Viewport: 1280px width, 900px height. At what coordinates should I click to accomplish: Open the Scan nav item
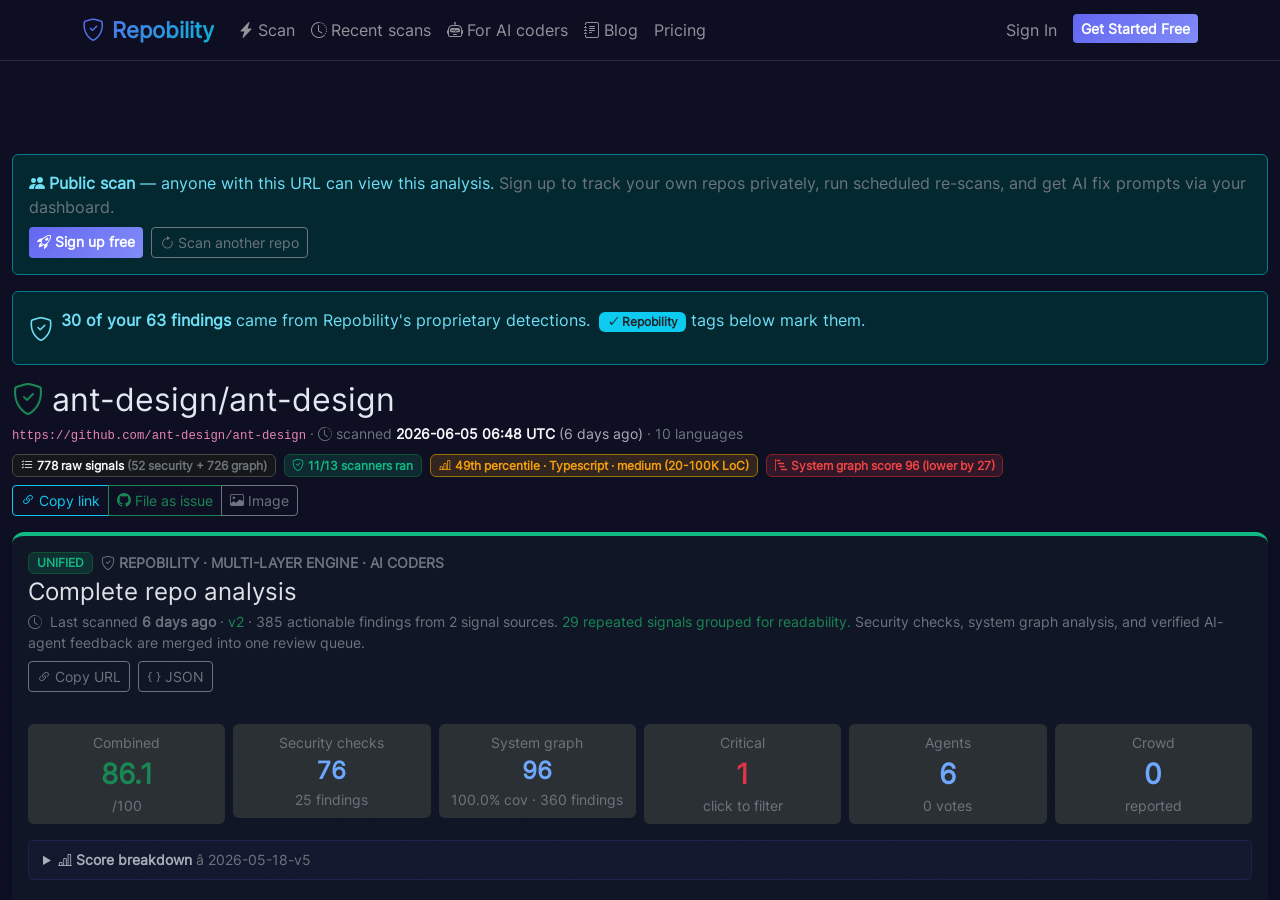[266, 30]
